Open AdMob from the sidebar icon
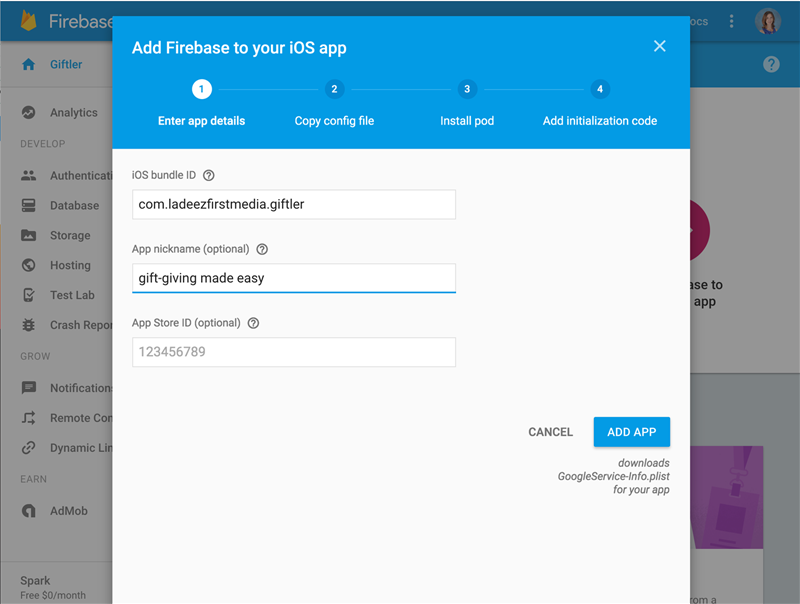The image size is (800, 604). click(29, 511)
